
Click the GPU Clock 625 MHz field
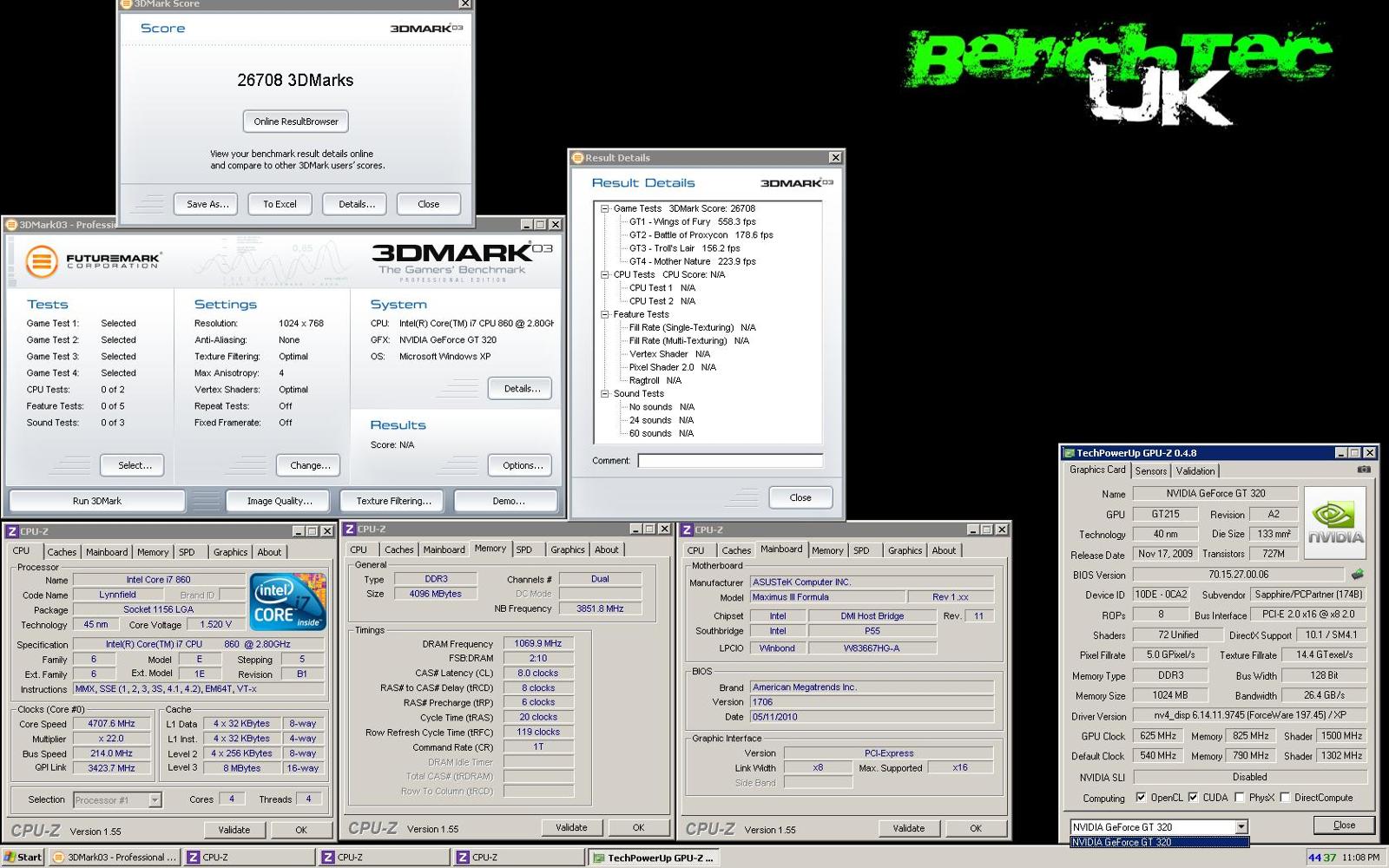pos(1158,735)
